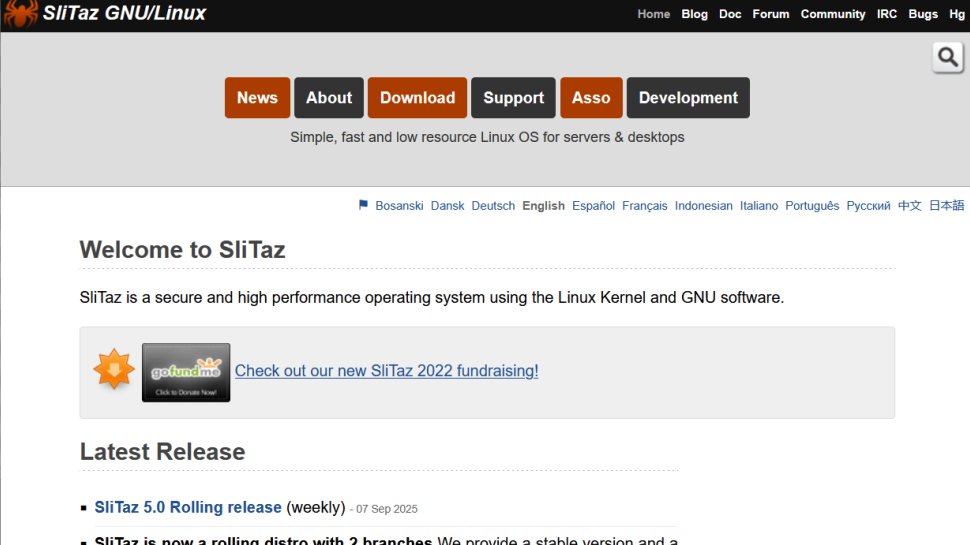
Task: Switch language to Français
Action: coord(645,205)
